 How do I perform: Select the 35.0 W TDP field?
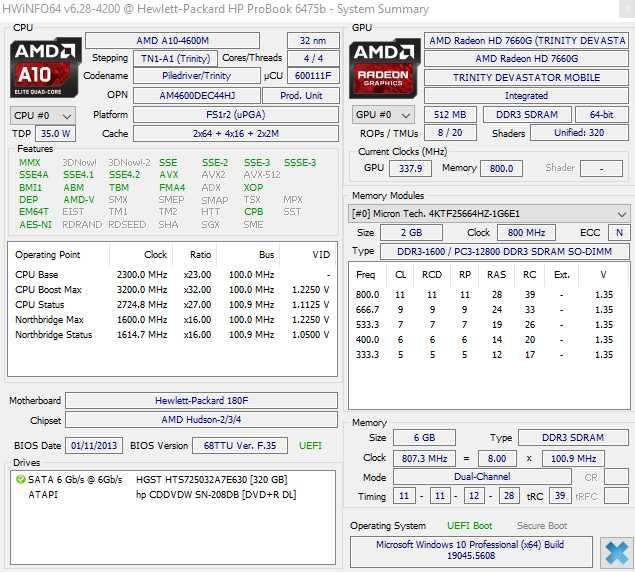[55, 134]
